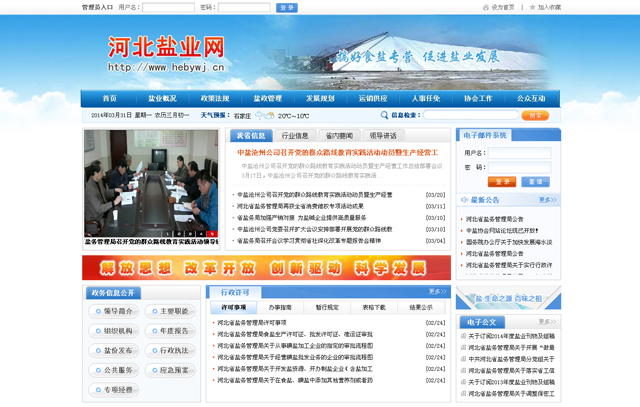Open notice 国务院办公厅关于加快发展海水淡
The height and width of the screenshot is (407, 640).
point(509,242)
